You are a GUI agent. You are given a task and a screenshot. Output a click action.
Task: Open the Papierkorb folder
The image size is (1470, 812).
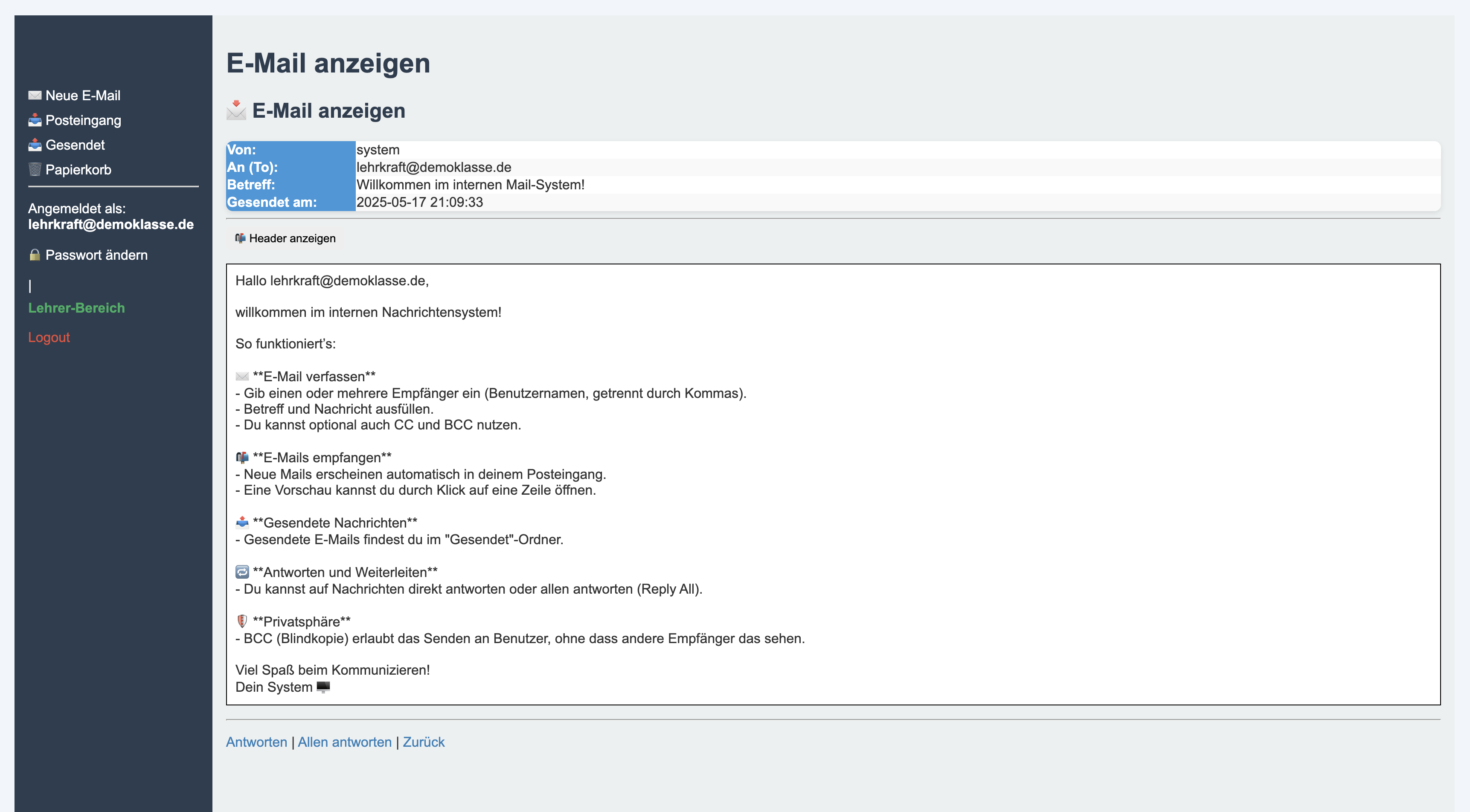78,169
